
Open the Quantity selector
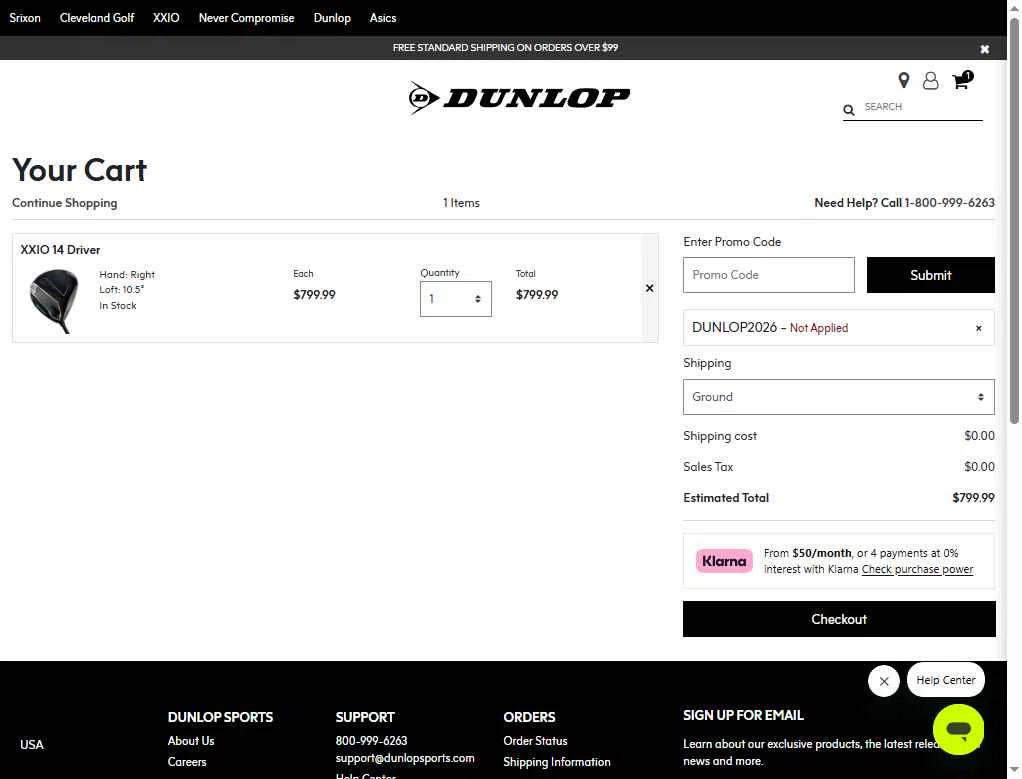pyautogui.click(x=456, y=299)
